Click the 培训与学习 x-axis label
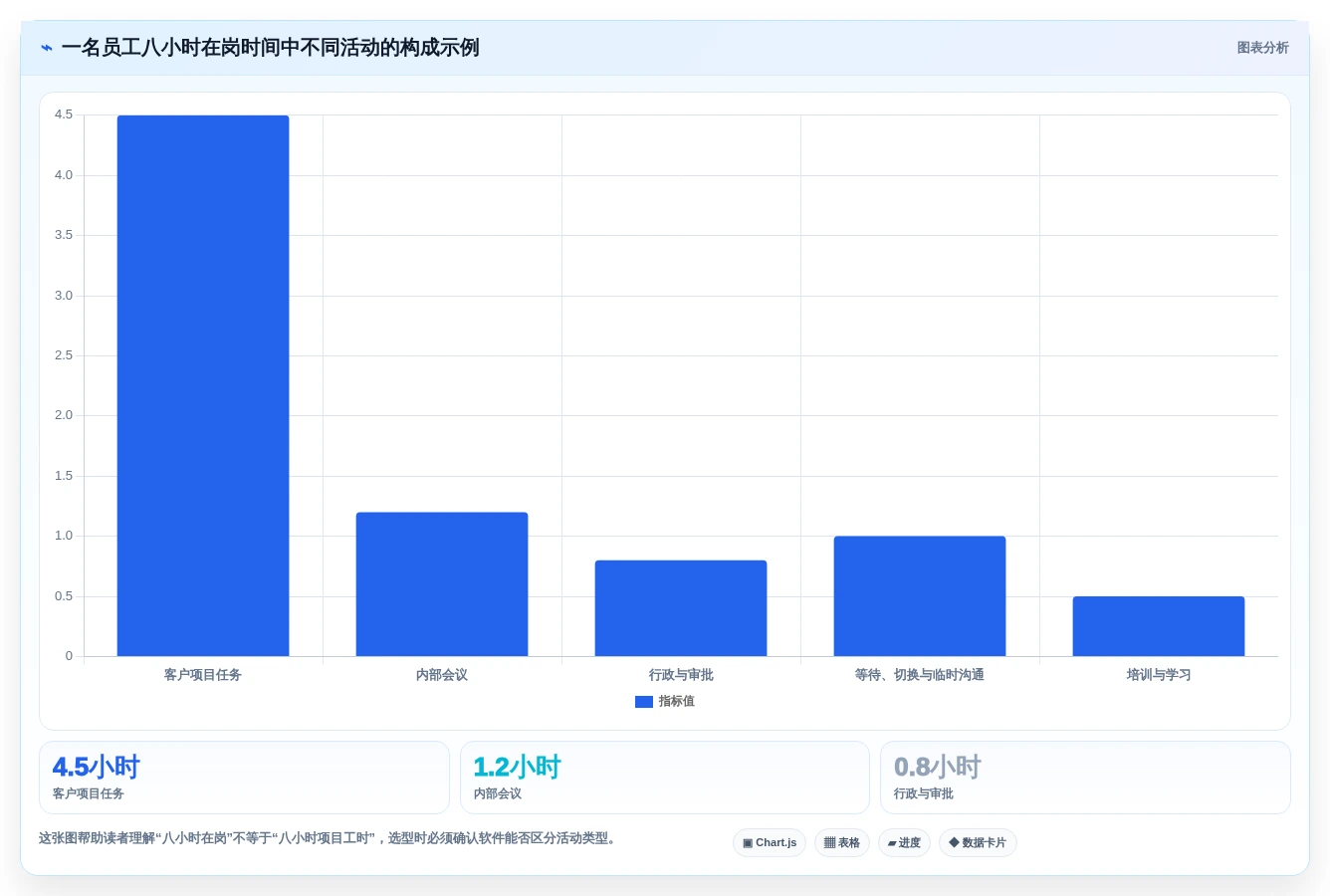1330x896 pixels. [x=1159, y=675]
